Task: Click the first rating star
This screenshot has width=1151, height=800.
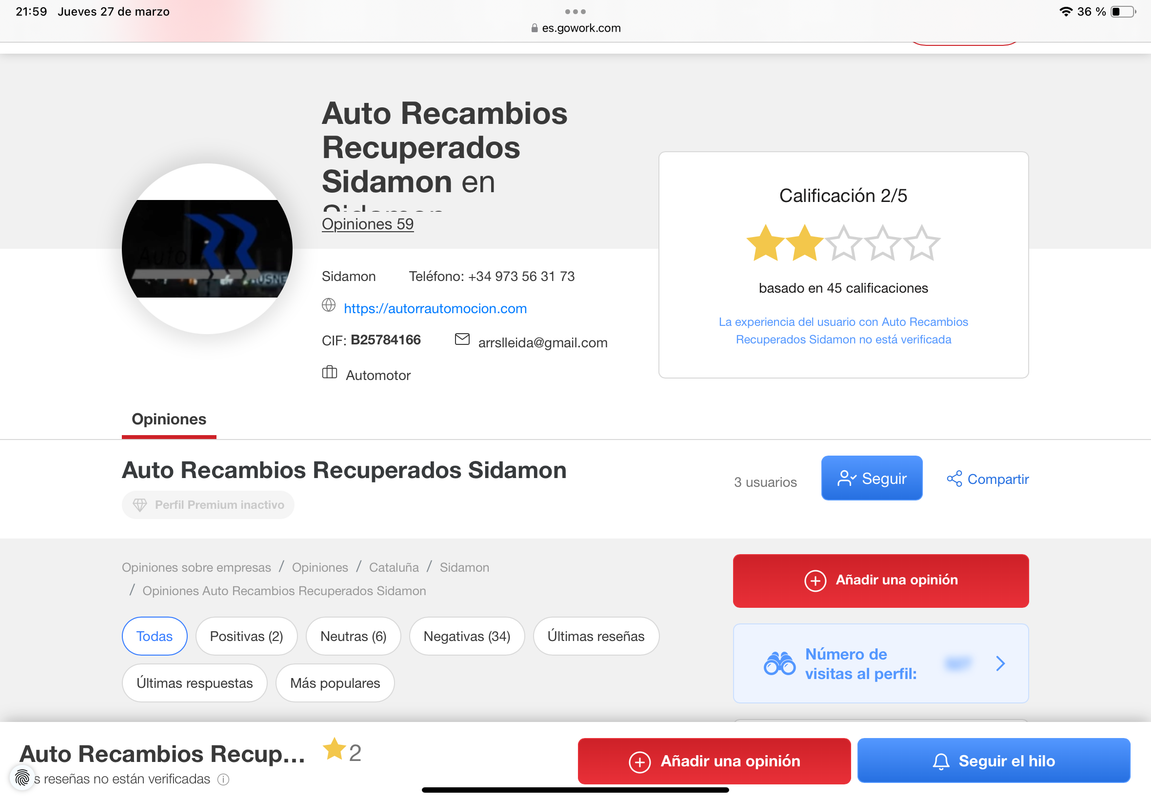Action: point(766,243)
